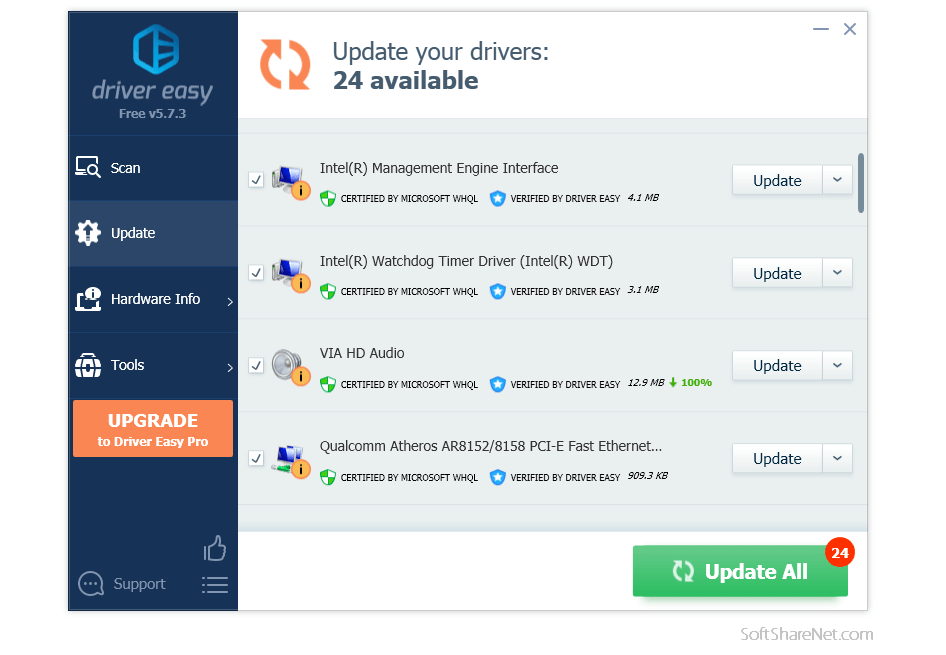Click the driver list scrollbar thumb
The height and width of the screenshot is (655, 946).
point(861,183)
